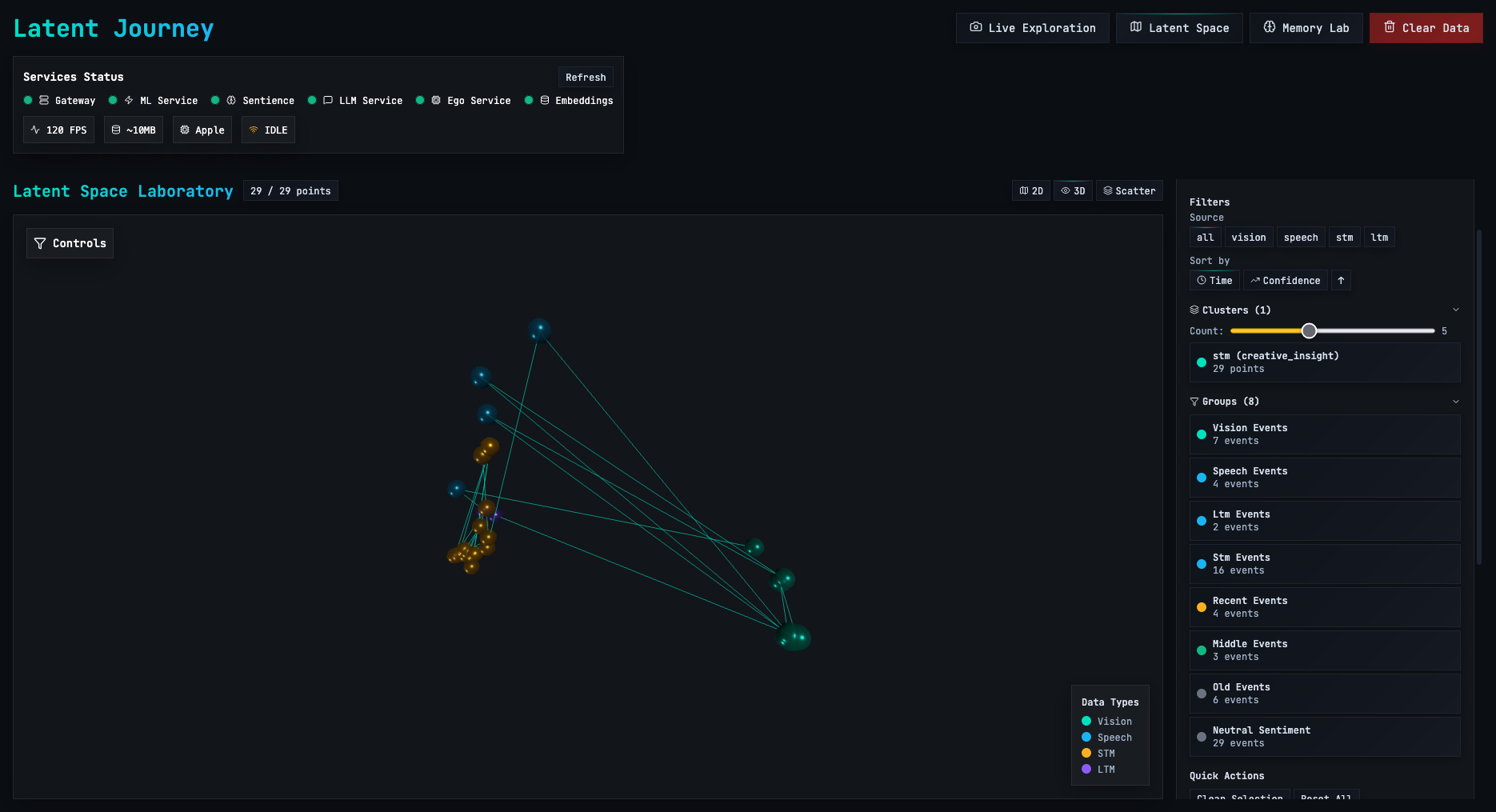The image size is (1496, 812).
Task: Switch to the Memory Lab tab
Action: pos(1306,27)
